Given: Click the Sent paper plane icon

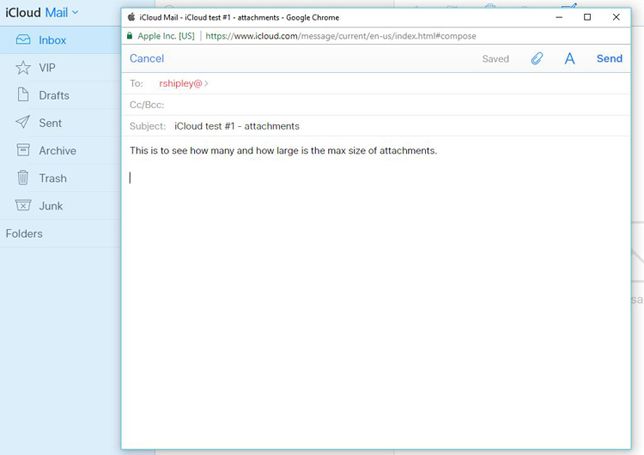Looking at the screenshot, I should click(x=23, y=122).
